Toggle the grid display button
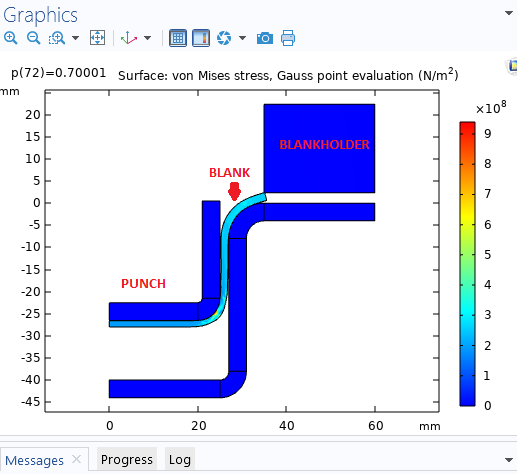The width and height of the screenshot is (517, 474). pos(178,38)
